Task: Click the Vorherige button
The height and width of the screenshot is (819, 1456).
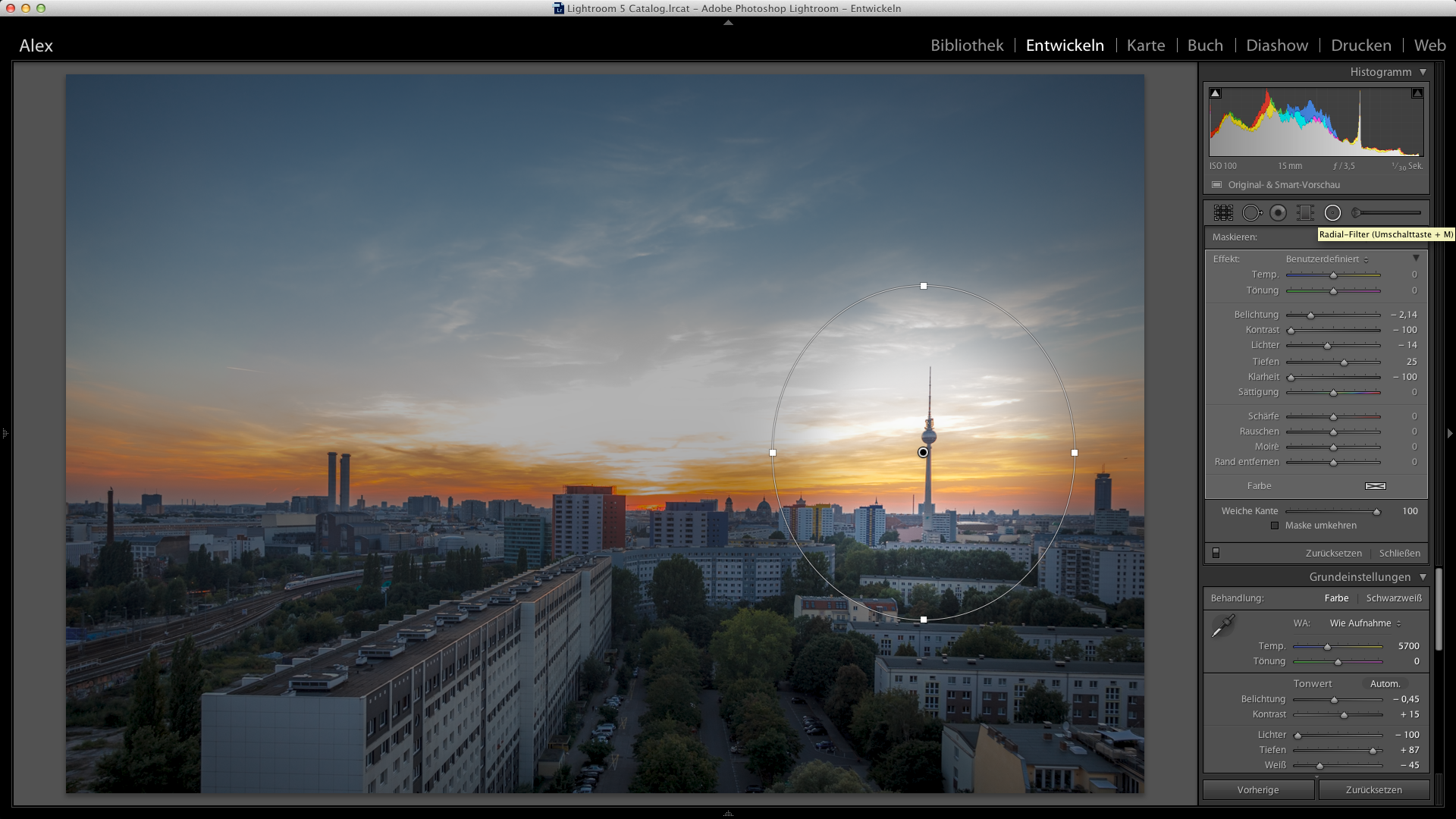Action: [x=1258, y=789]
